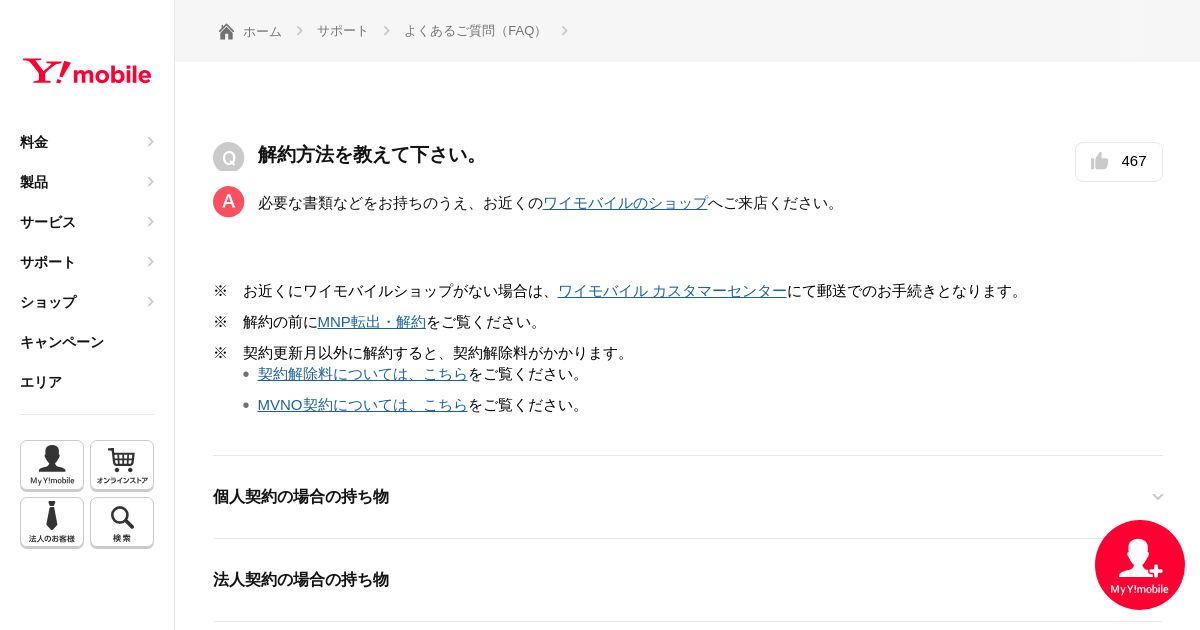Expand the サポート sidebar menu arrow
This screenshot has width=1200, height=630.
pyautogui.click(x=150, y=262)
